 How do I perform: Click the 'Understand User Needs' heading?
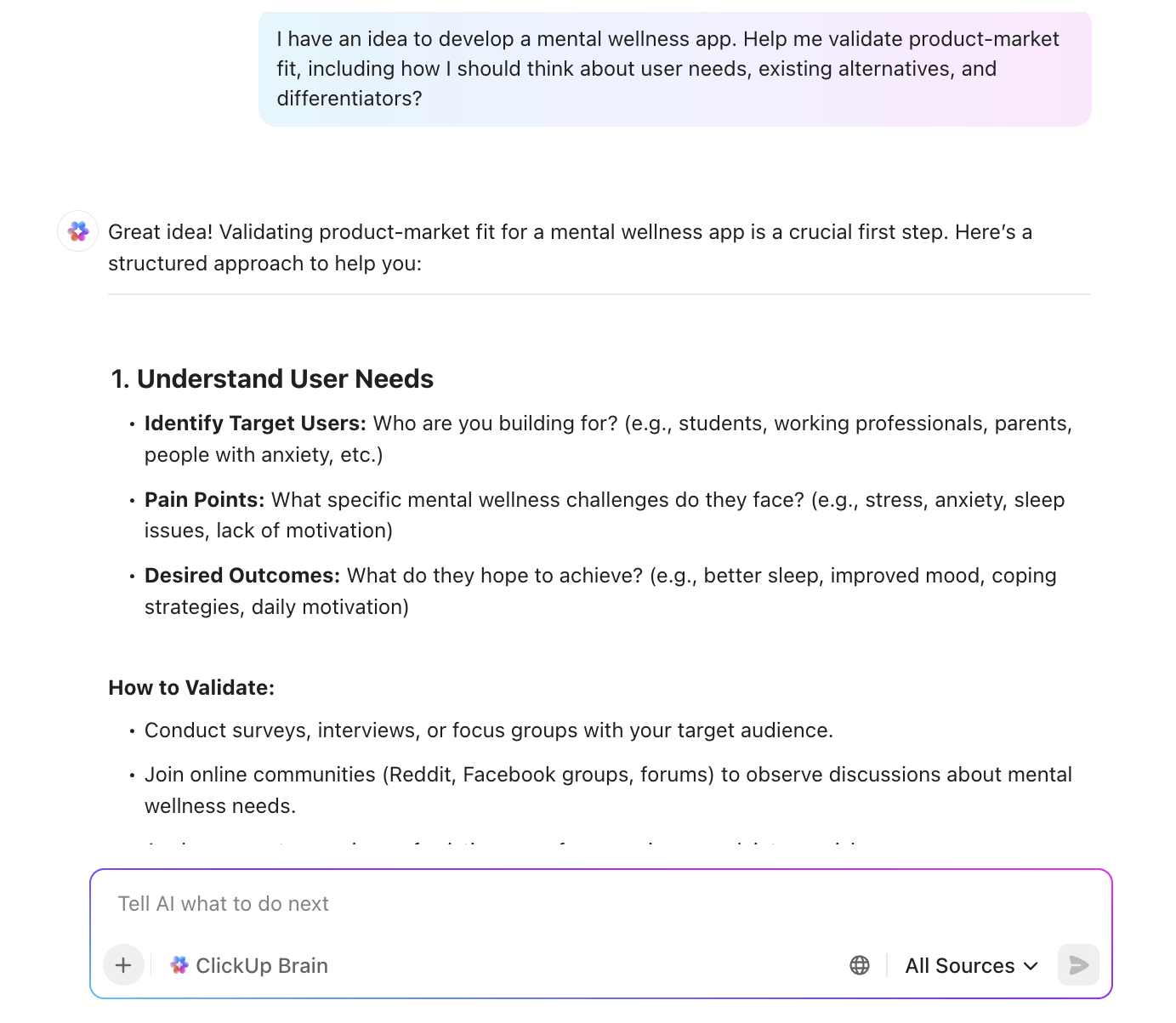click(285, 379)
